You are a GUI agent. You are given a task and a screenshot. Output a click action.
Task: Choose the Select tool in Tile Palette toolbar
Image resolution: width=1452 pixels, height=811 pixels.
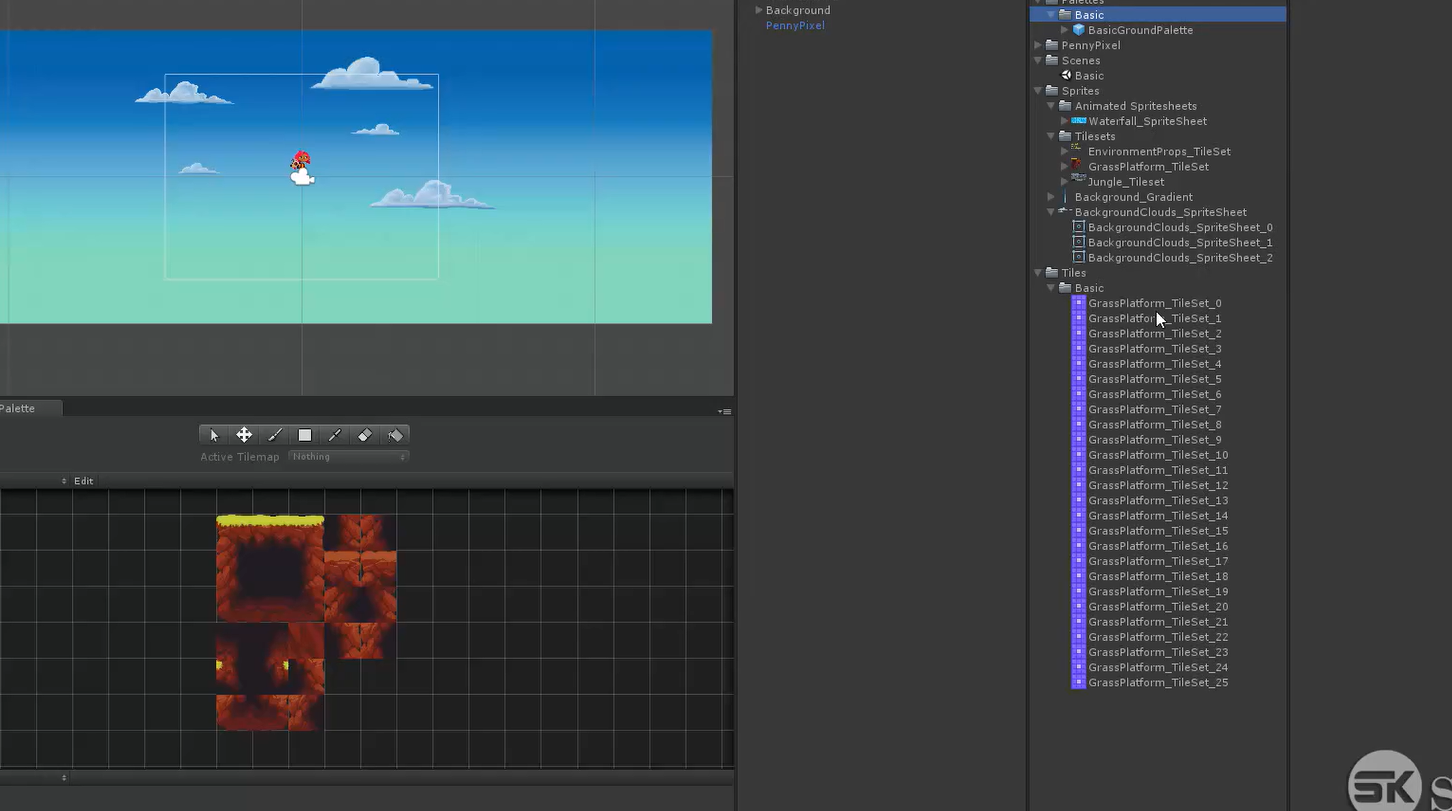pos(213,435)
